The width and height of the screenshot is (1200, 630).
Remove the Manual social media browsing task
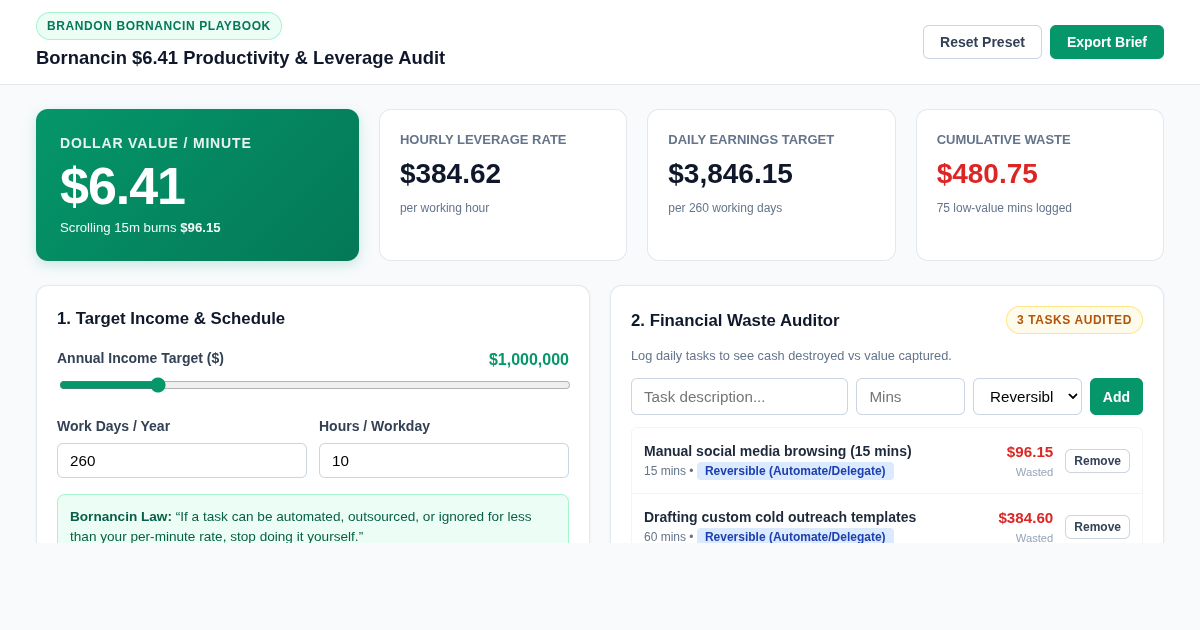click(x=1097, y=461)
